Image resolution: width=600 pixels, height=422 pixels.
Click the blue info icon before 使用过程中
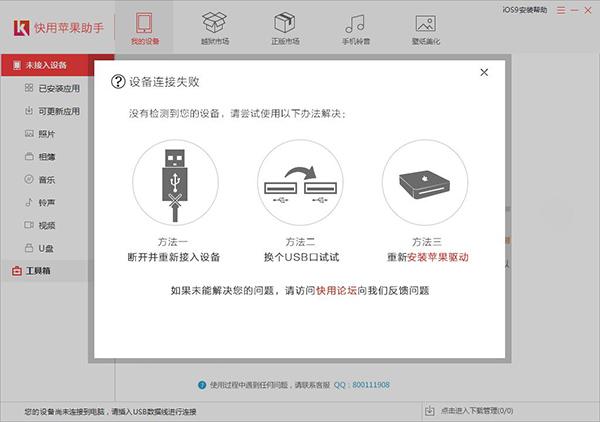pyautogui.click(x=202, y=385)
